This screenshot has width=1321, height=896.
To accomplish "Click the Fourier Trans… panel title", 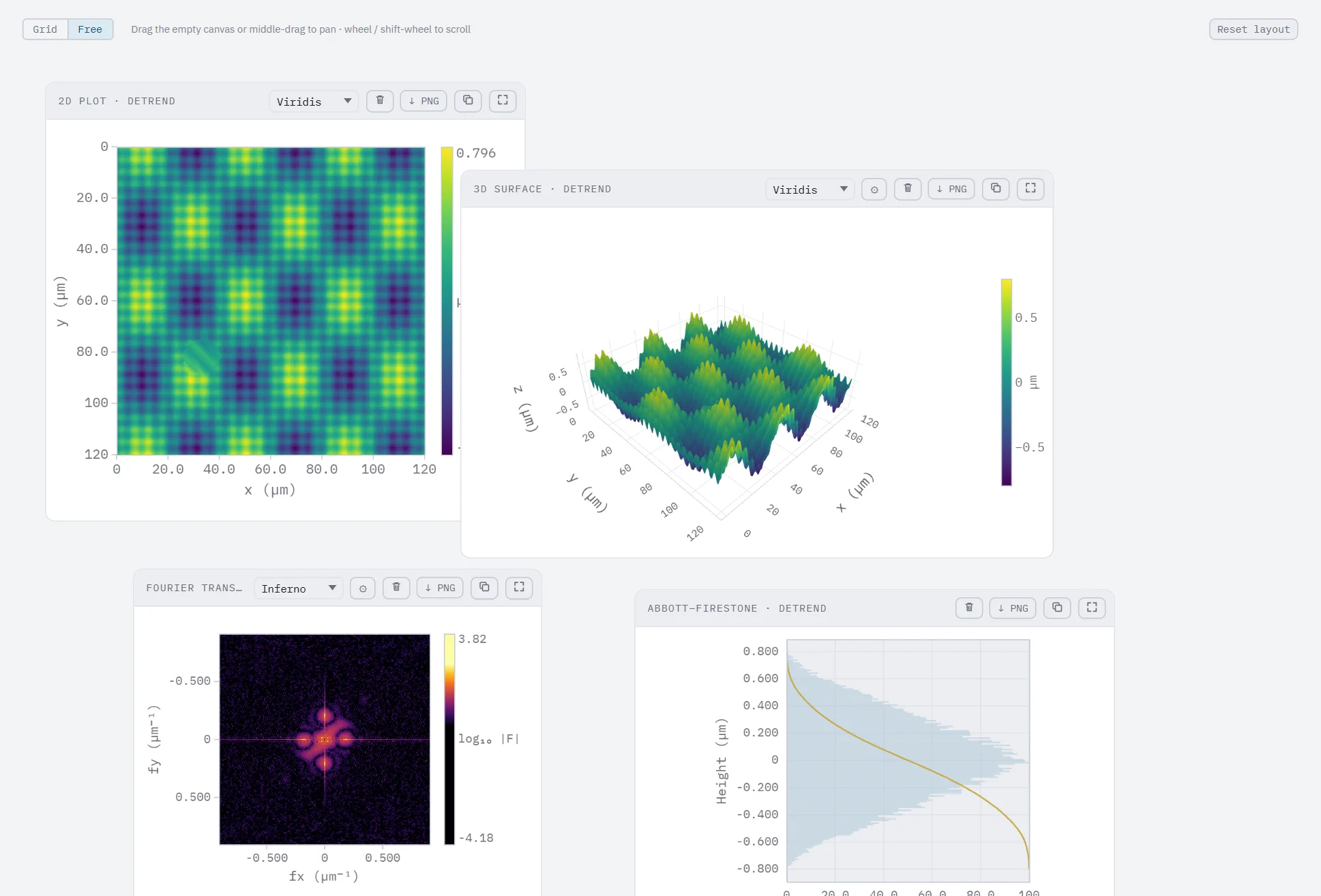I will 194,588.
